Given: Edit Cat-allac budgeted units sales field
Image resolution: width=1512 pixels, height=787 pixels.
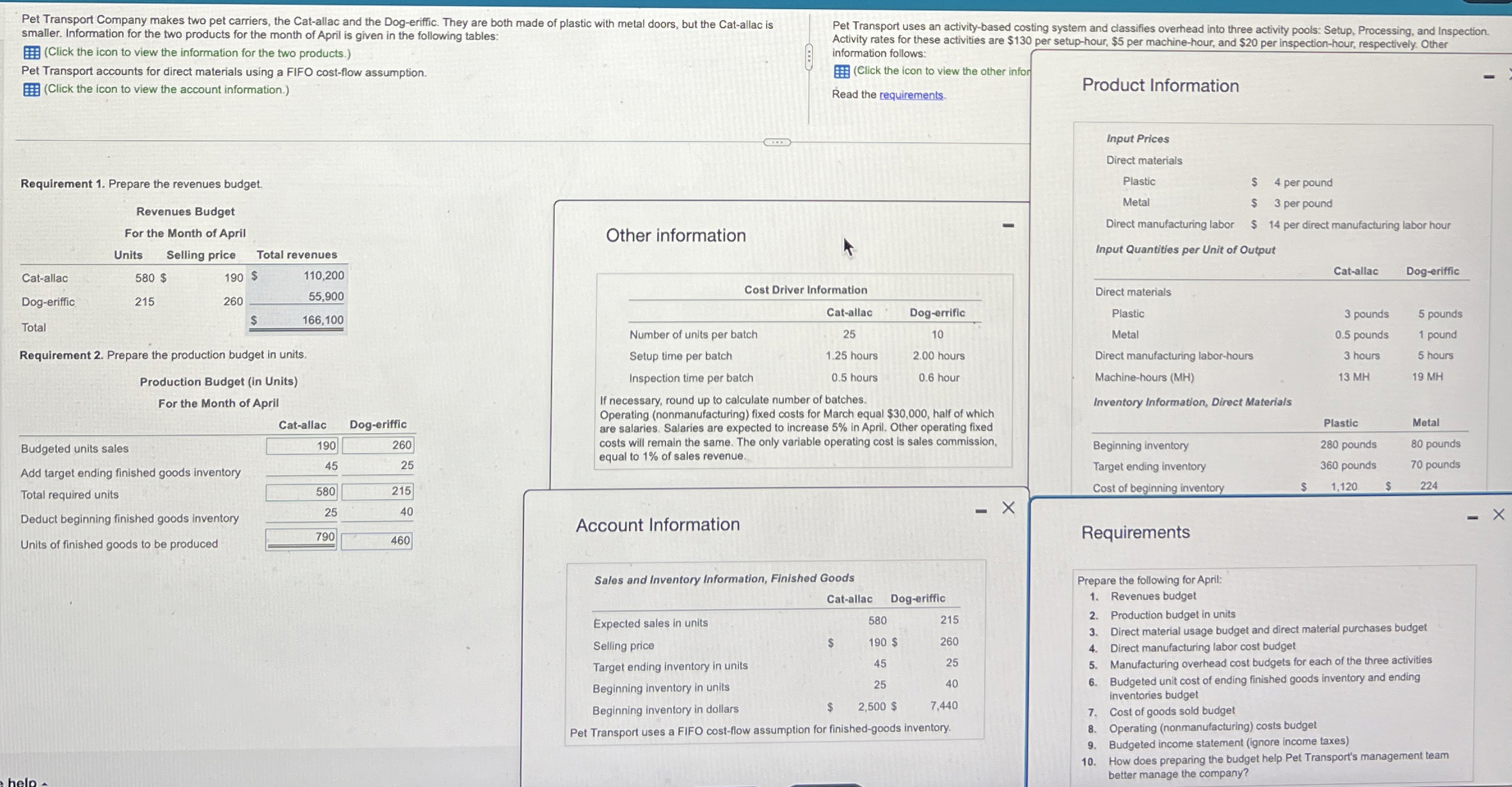Looking at the screenshot, I should [x=302, y=446].
